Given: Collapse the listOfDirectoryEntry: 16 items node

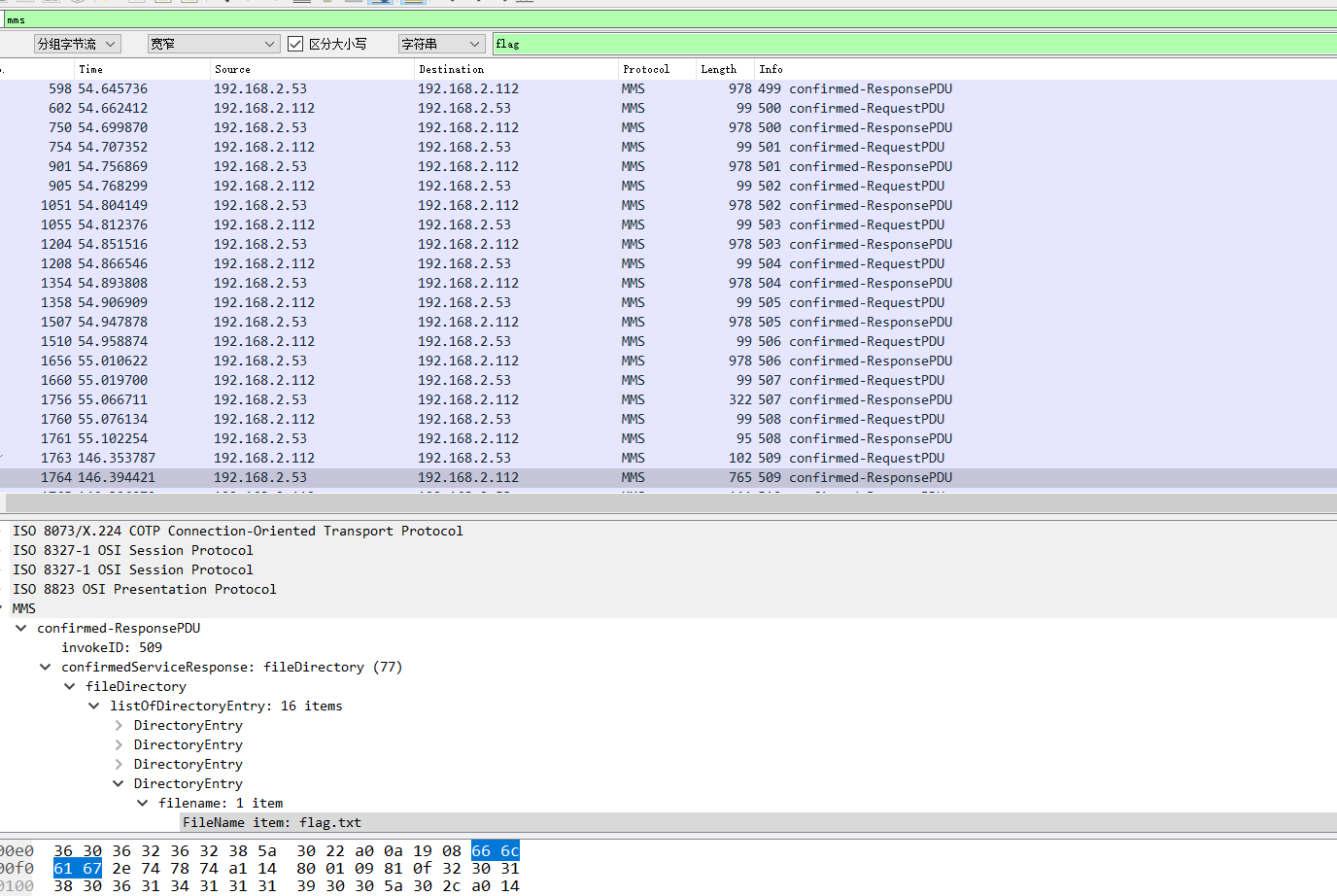Looking at the screenshot, I should click(x=93, y=706).
